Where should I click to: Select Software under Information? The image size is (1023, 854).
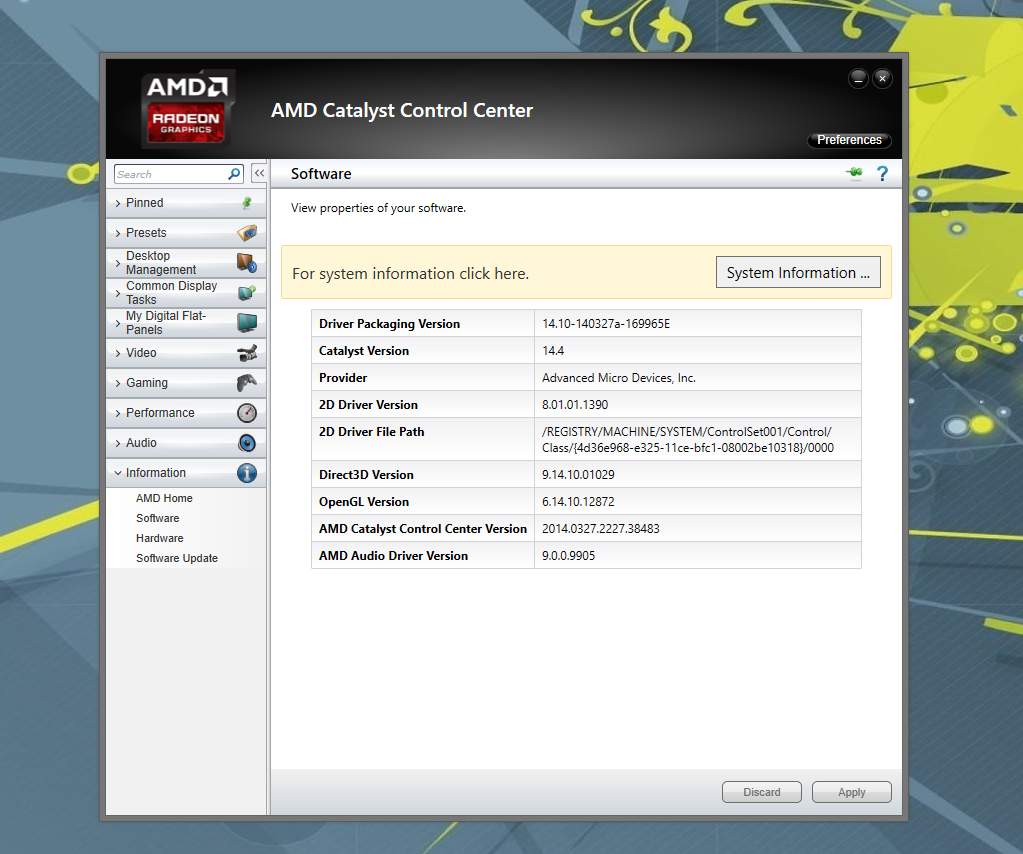point(157,518)
